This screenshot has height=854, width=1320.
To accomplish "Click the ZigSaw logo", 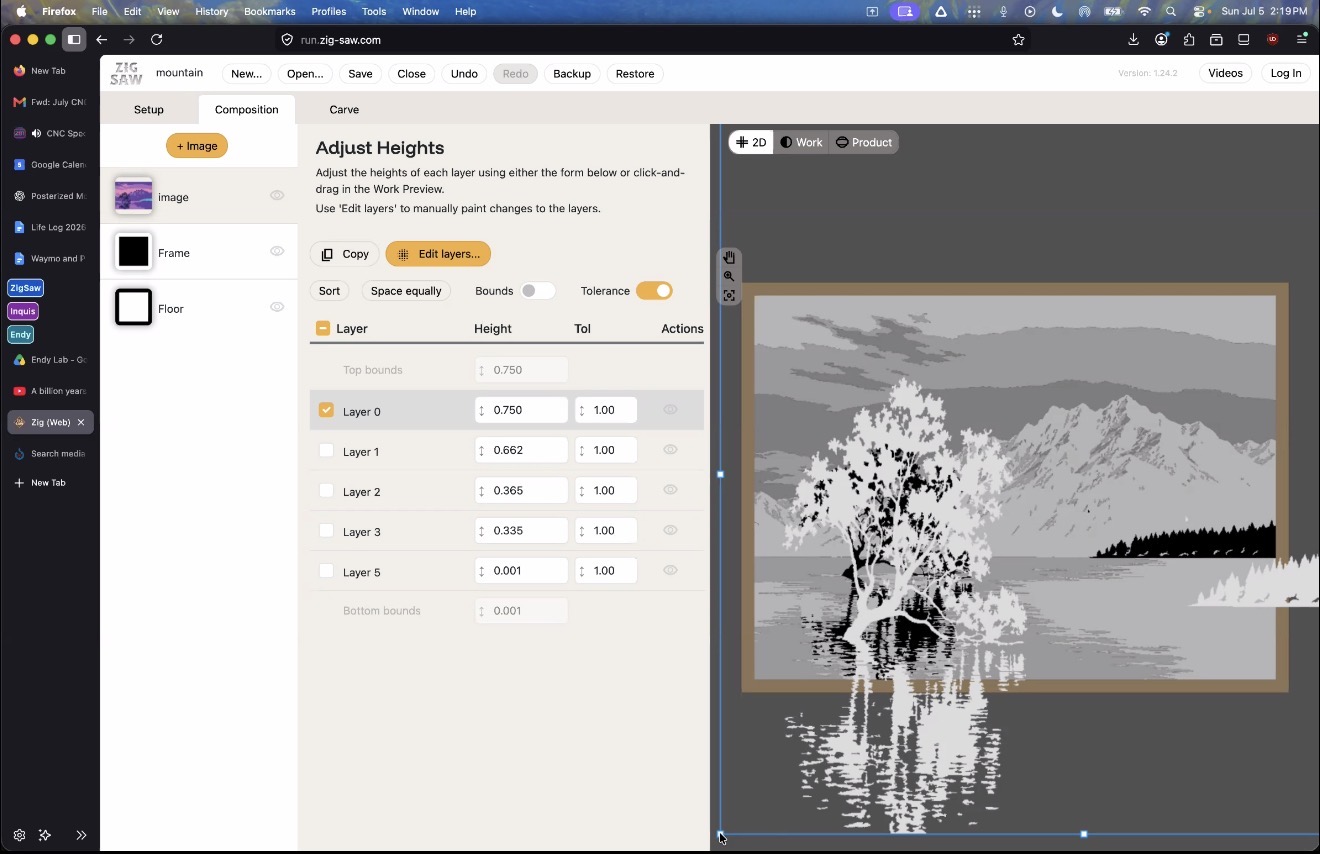I will pos(126,74).
